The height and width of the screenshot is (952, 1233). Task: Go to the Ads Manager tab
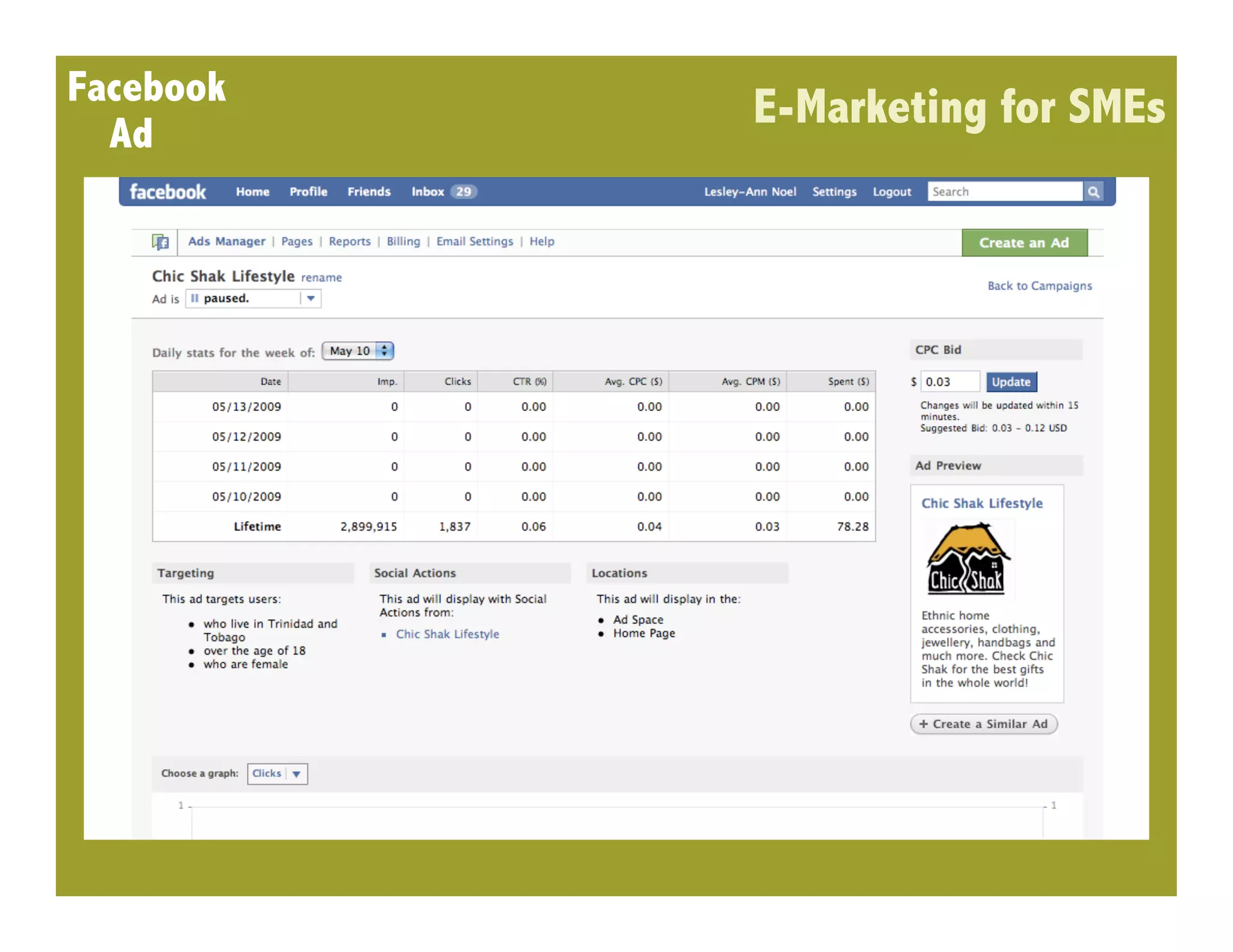point(226,241)
